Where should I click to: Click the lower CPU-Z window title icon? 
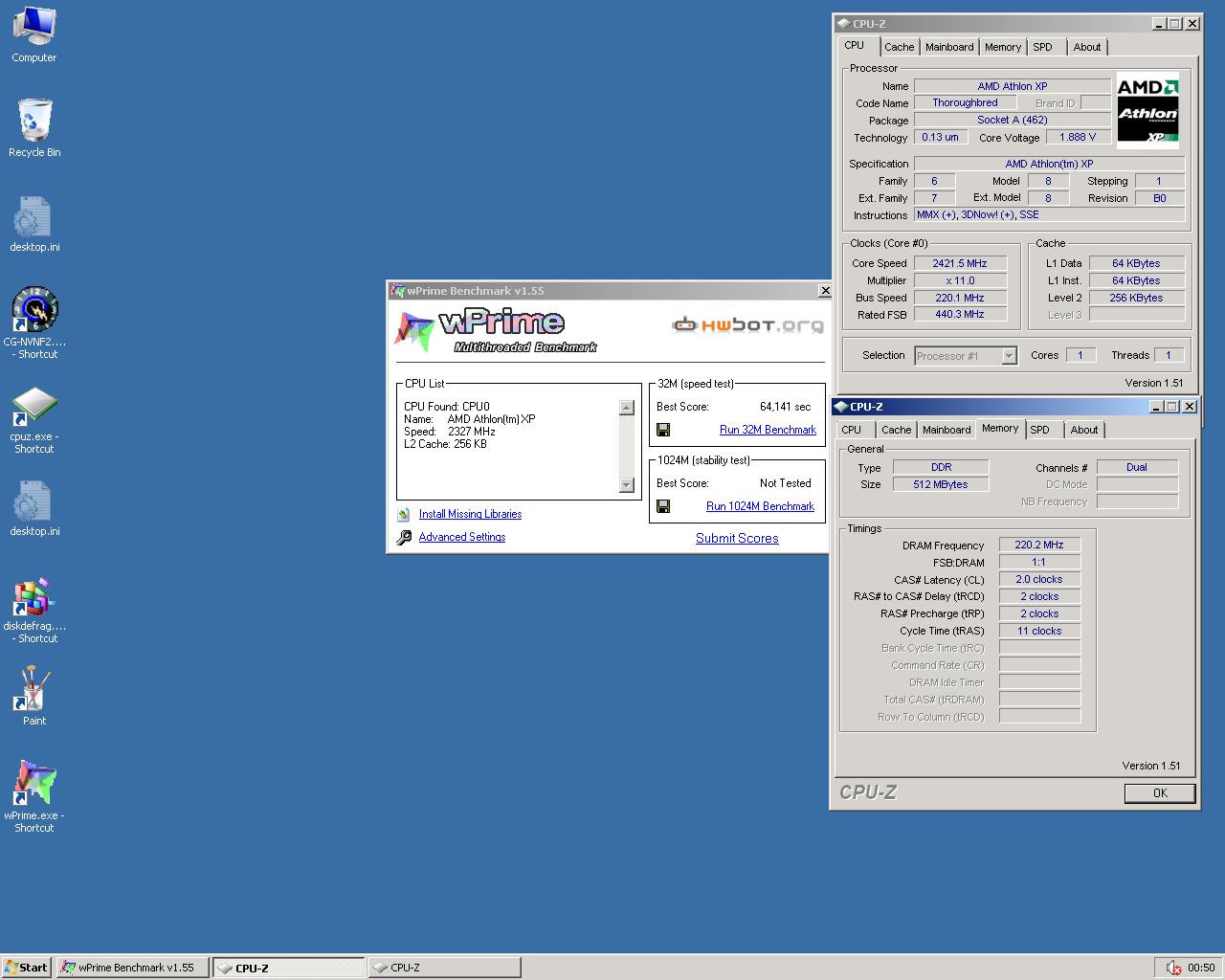(841, 407)
